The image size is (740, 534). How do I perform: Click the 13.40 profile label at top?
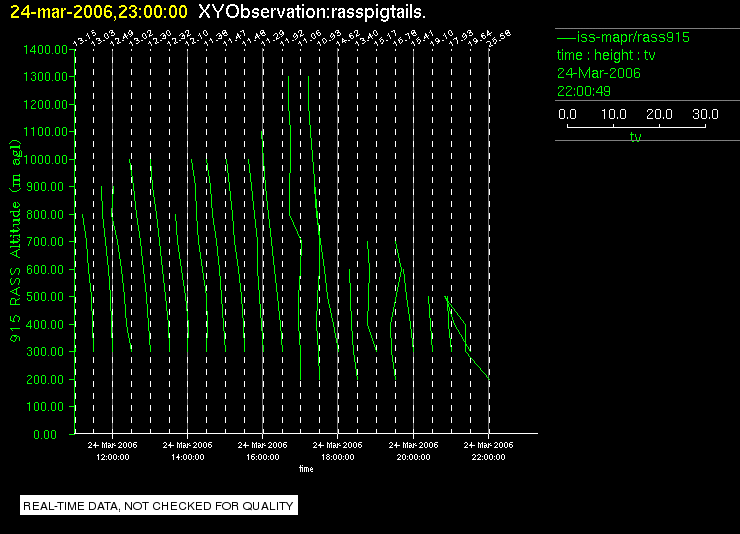pyautogui.click(x=367, y=38)
